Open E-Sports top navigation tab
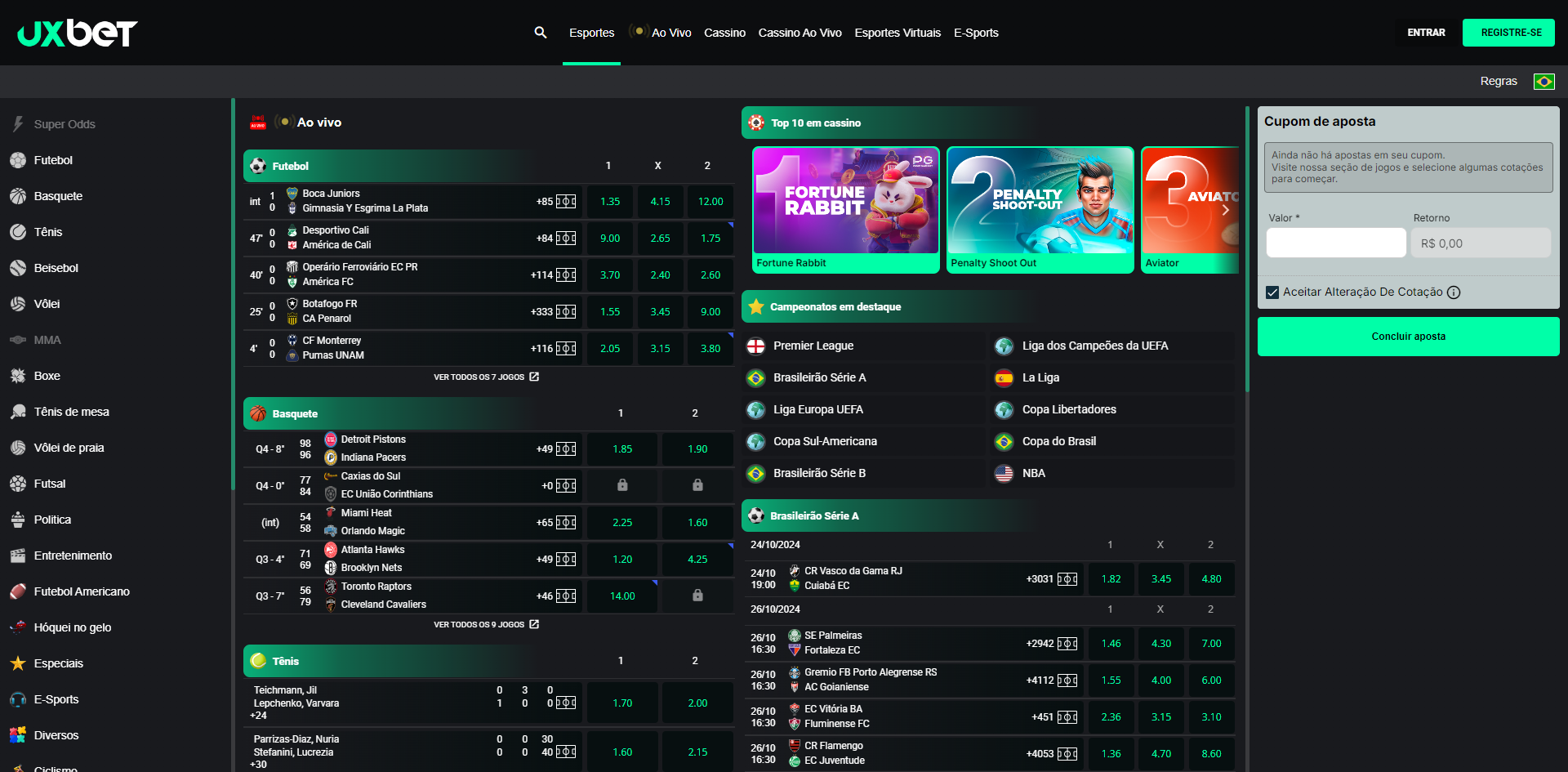This screenshot has width=1568, height=772. coord(976,33)
